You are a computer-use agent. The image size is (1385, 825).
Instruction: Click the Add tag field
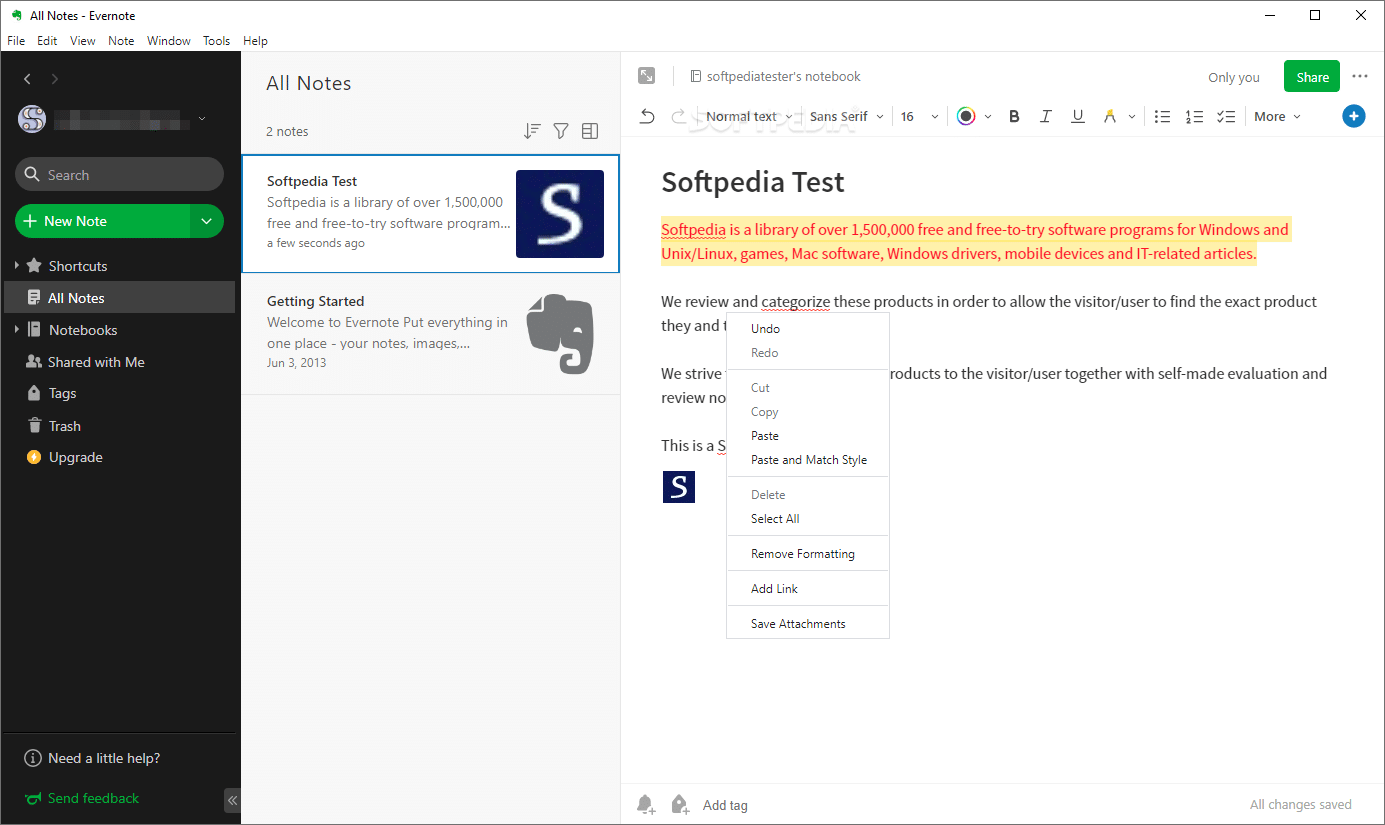725,805
